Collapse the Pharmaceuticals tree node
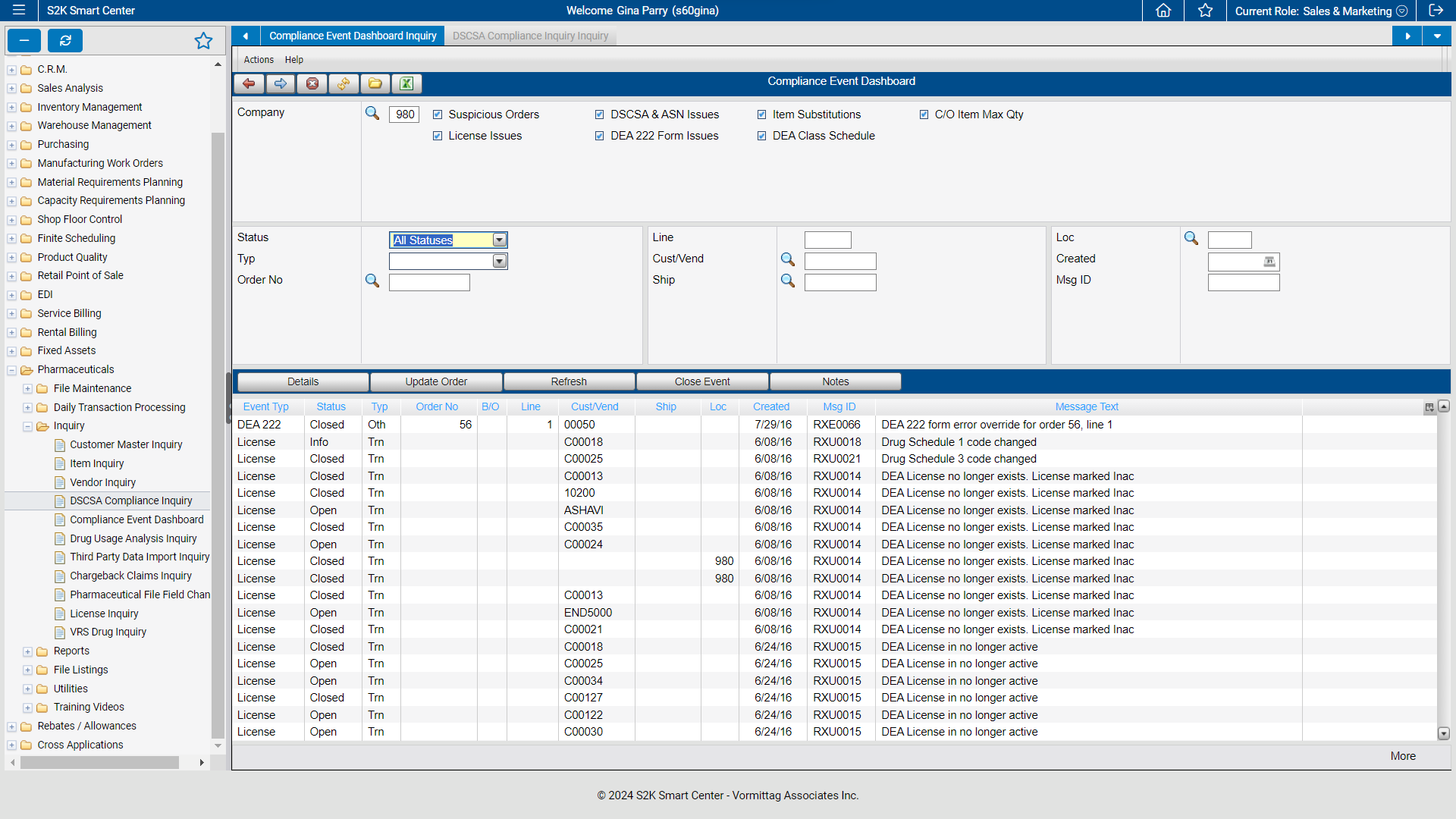Image resolution: width=1456 pixels, height=819 pixels. pos(11,369)
